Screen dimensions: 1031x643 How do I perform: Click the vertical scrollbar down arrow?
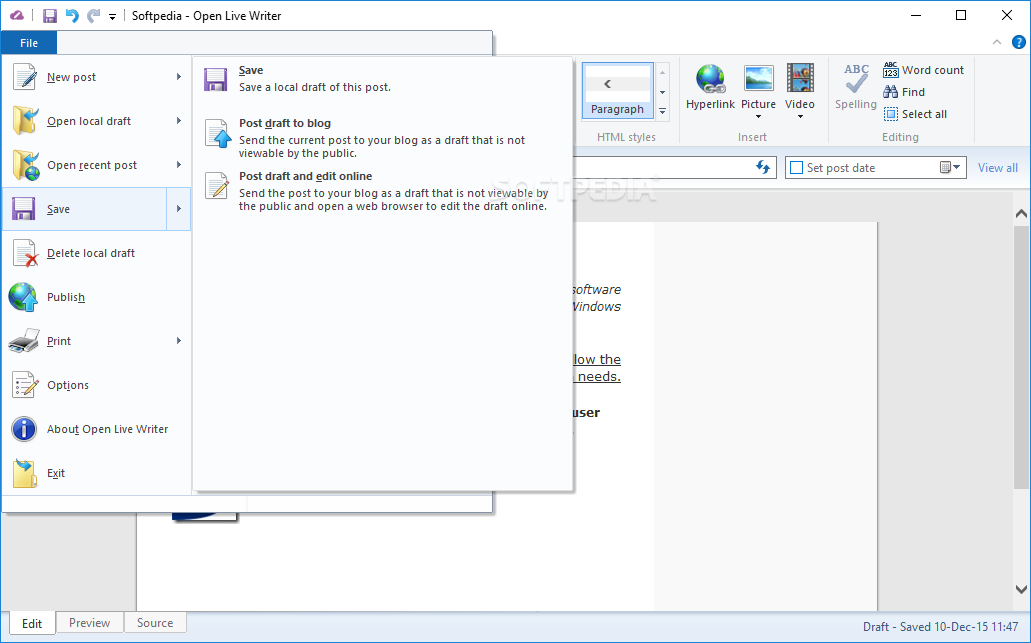pos(1020,589)
